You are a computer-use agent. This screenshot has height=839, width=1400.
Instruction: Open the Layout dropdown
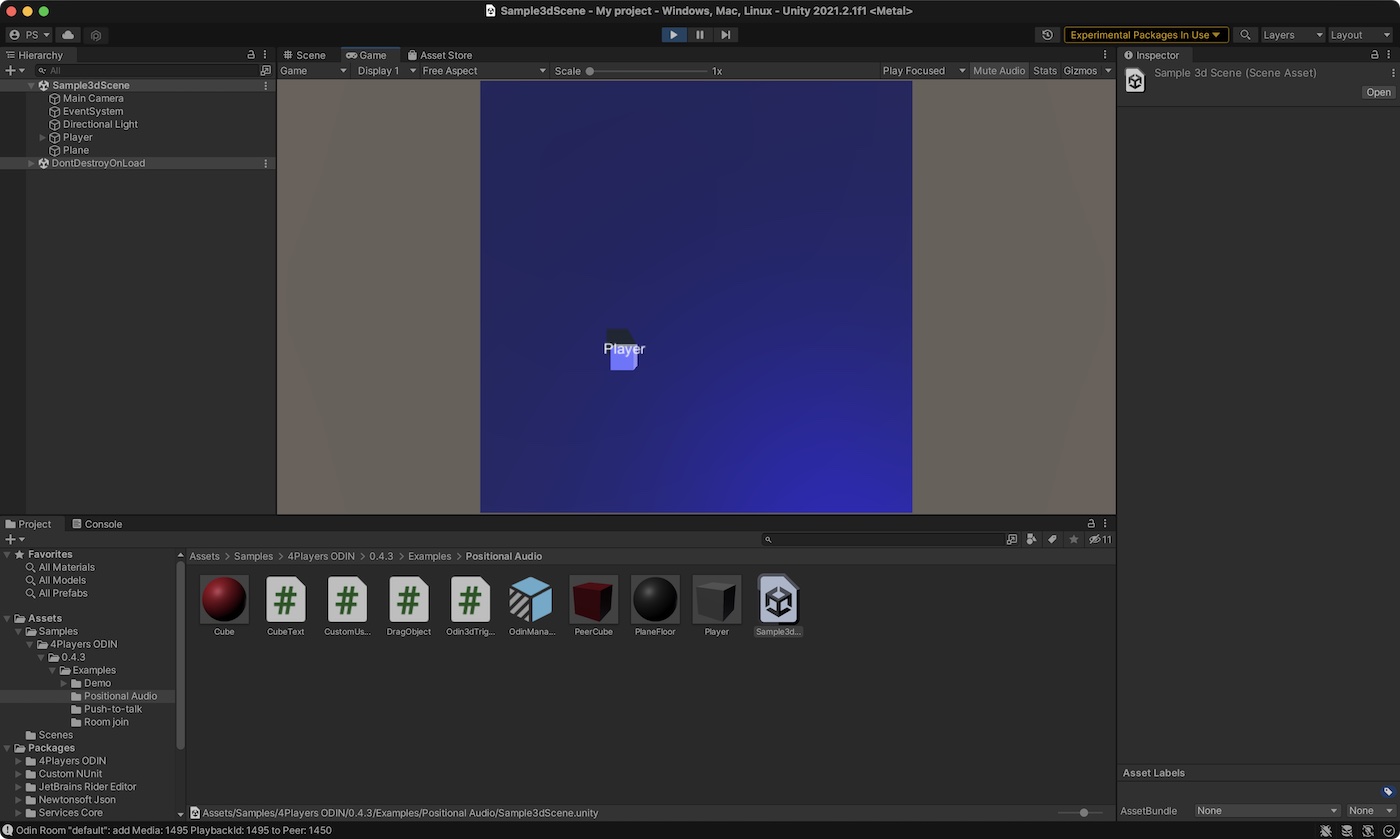click(1360, 35)
